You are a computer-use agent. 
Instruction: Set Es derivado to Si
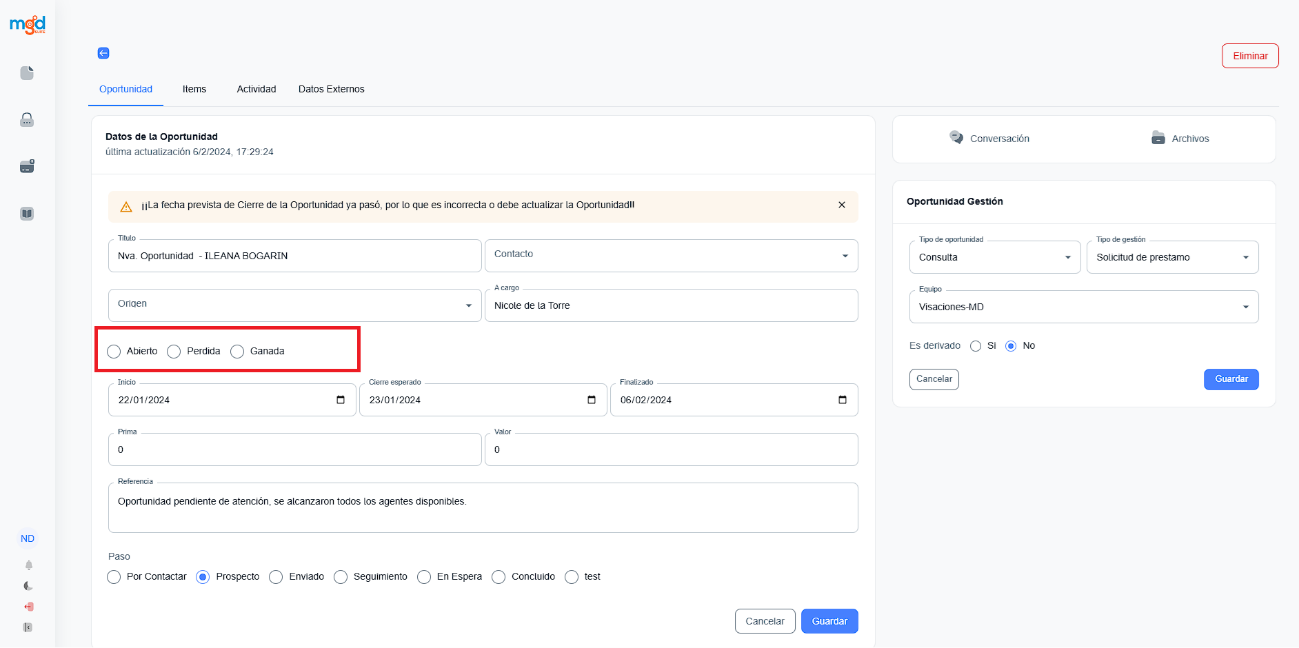click(x=976, y=346)
